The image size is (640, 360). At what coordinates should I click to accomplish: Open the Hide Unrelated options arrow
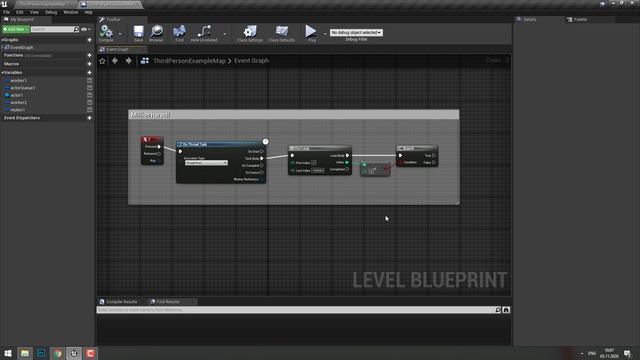click(225, 33)
